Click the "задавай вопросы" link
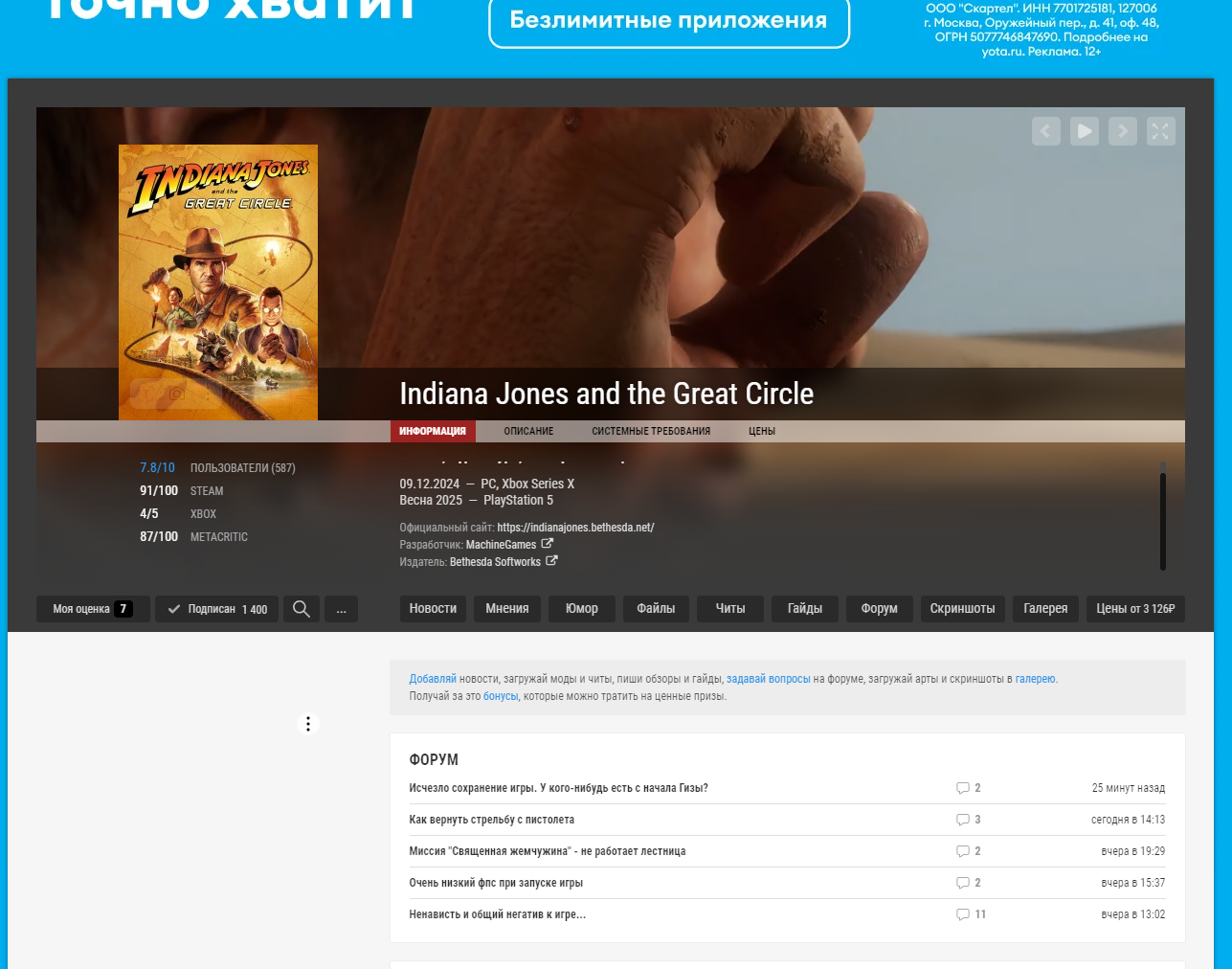Screen dimensions: 1232x969 769,679
